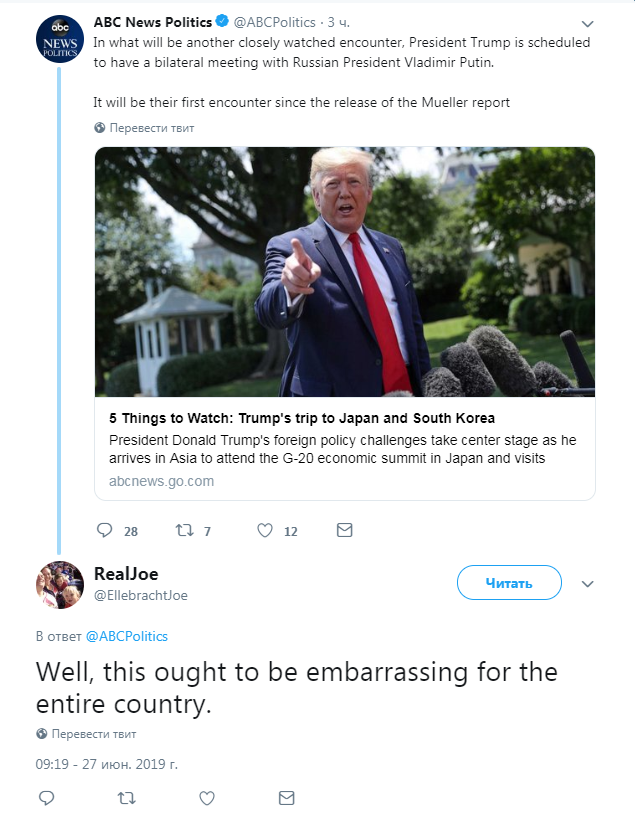The height and width of the screenshot is (834, 635).
Task: Open the 5 Things to Watch article headline
Action: tap(302, 418)
